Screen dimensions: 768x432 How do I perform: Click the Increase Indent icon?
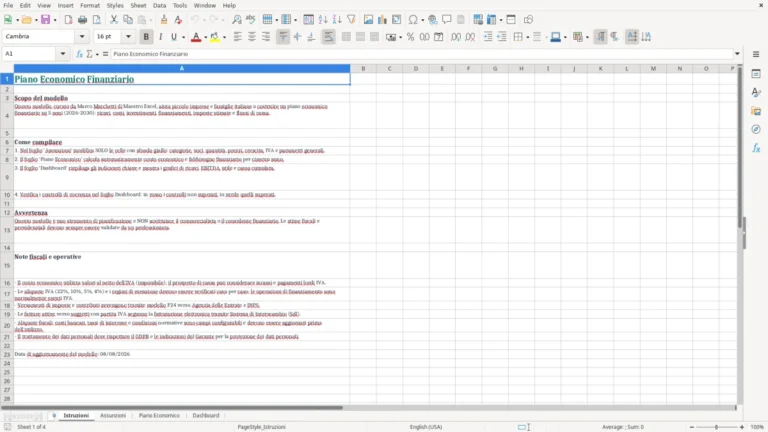click(x=488, y=37)
